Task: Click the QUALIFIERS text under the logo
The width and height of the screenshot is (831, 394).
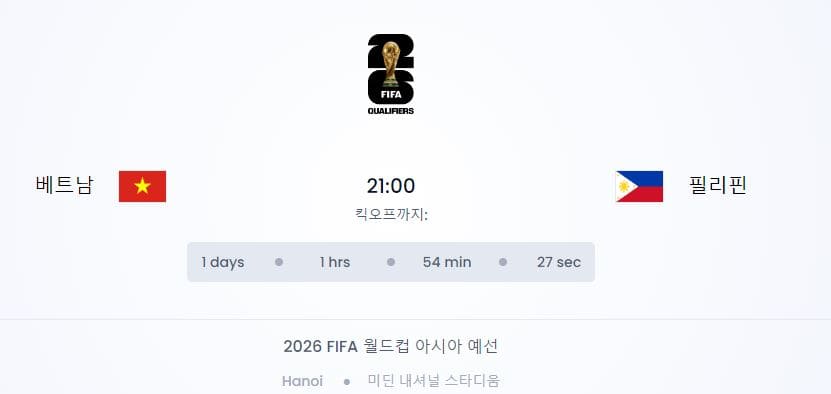Action: 391,111
